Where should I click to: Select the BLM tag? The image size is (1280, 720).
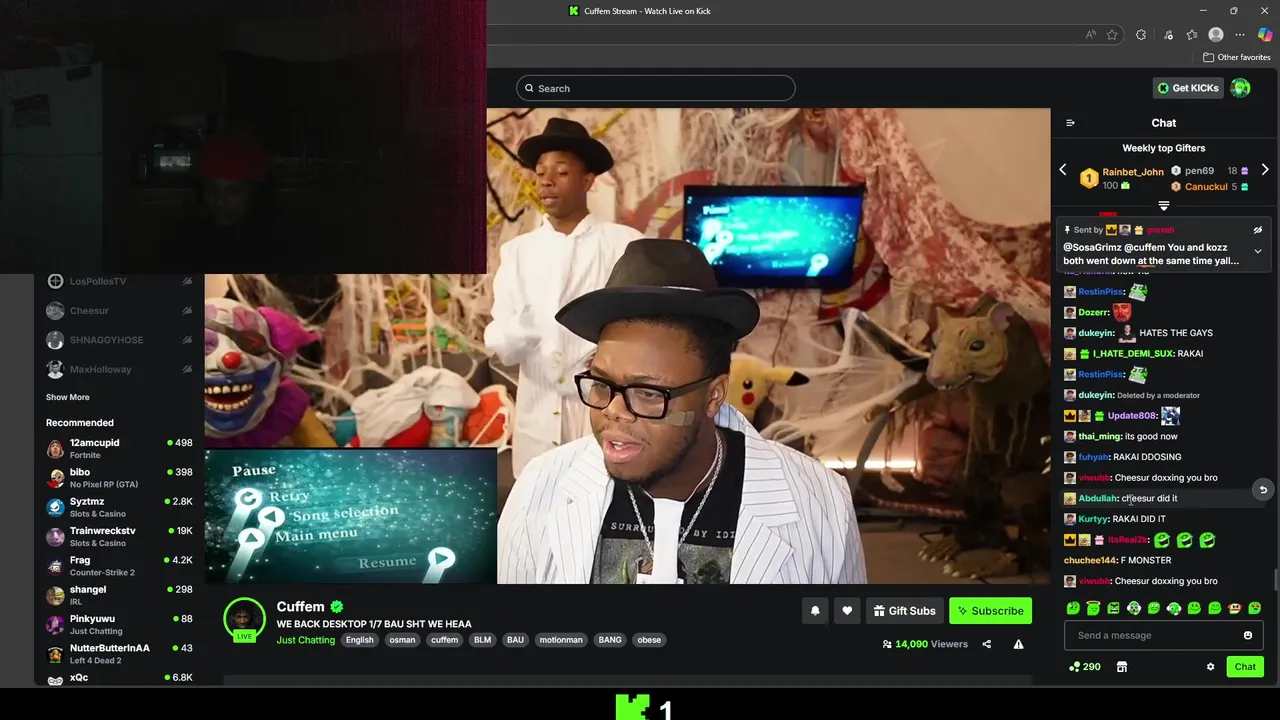[x=482, y=640]
